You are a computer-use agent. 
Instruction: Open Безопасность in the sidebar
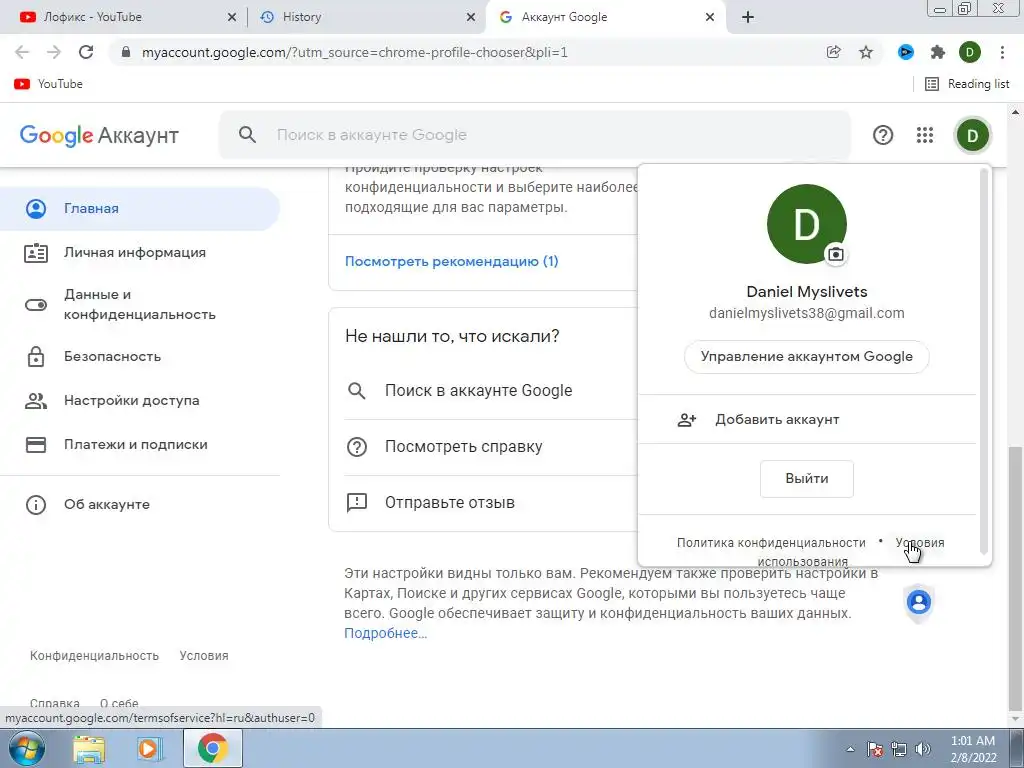point(140,357)
